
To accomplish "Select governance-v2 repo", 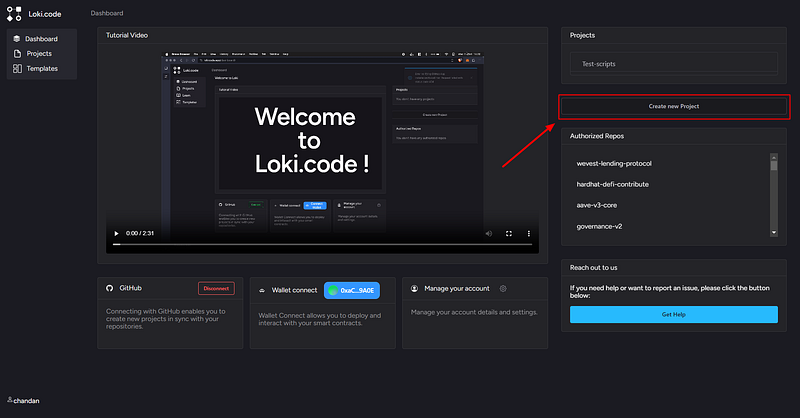I will tap(599, 226).
